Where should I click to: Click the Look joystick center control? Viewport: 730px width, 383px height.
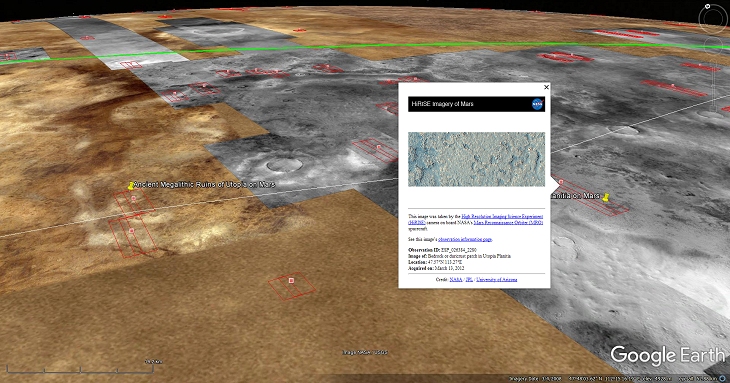(713, 20)
